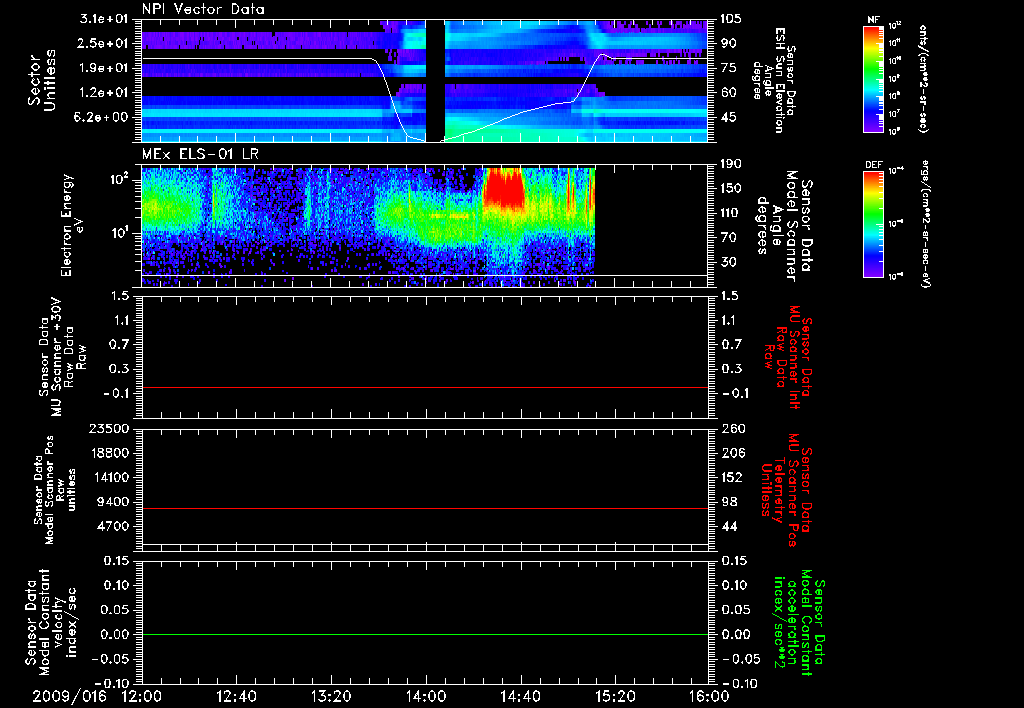This screenshot has height=708, width=1024.
Task: Click the '190' scanner angle tick value
Action: tap(731, 164)
